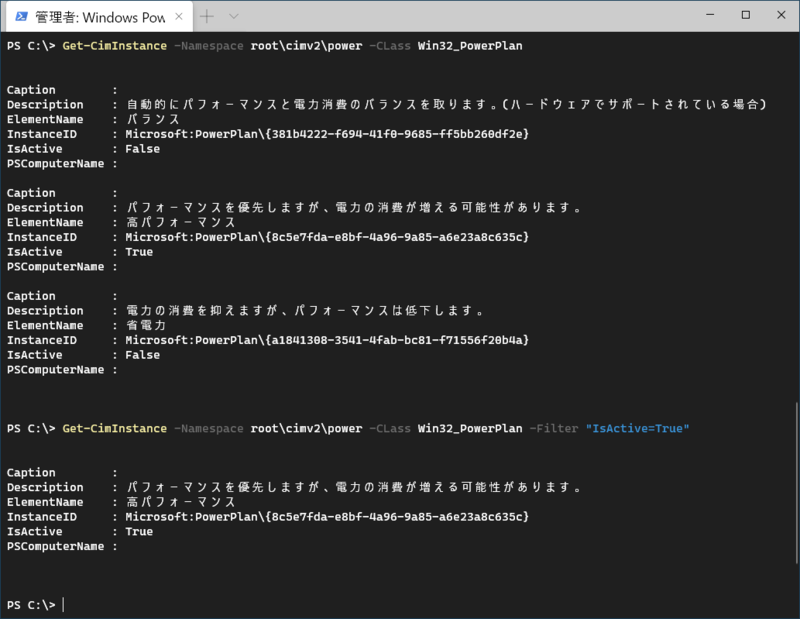The image size is (800, 619).
Task: Click the 省電力 ElementName value
Action: click(146, 326)
